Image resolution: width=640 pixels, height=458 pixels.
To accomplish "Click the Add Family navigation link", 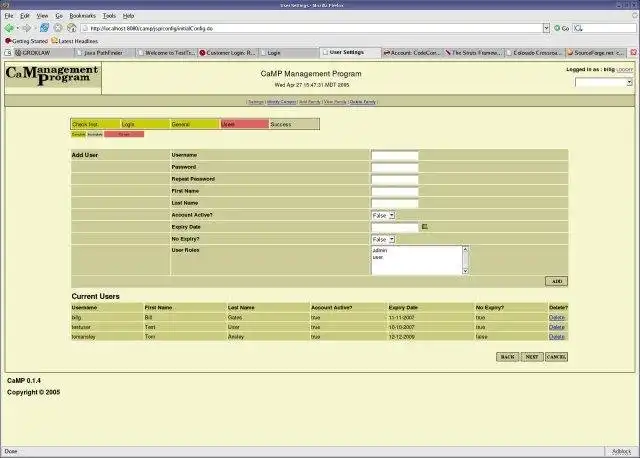I will coord(310,102).
